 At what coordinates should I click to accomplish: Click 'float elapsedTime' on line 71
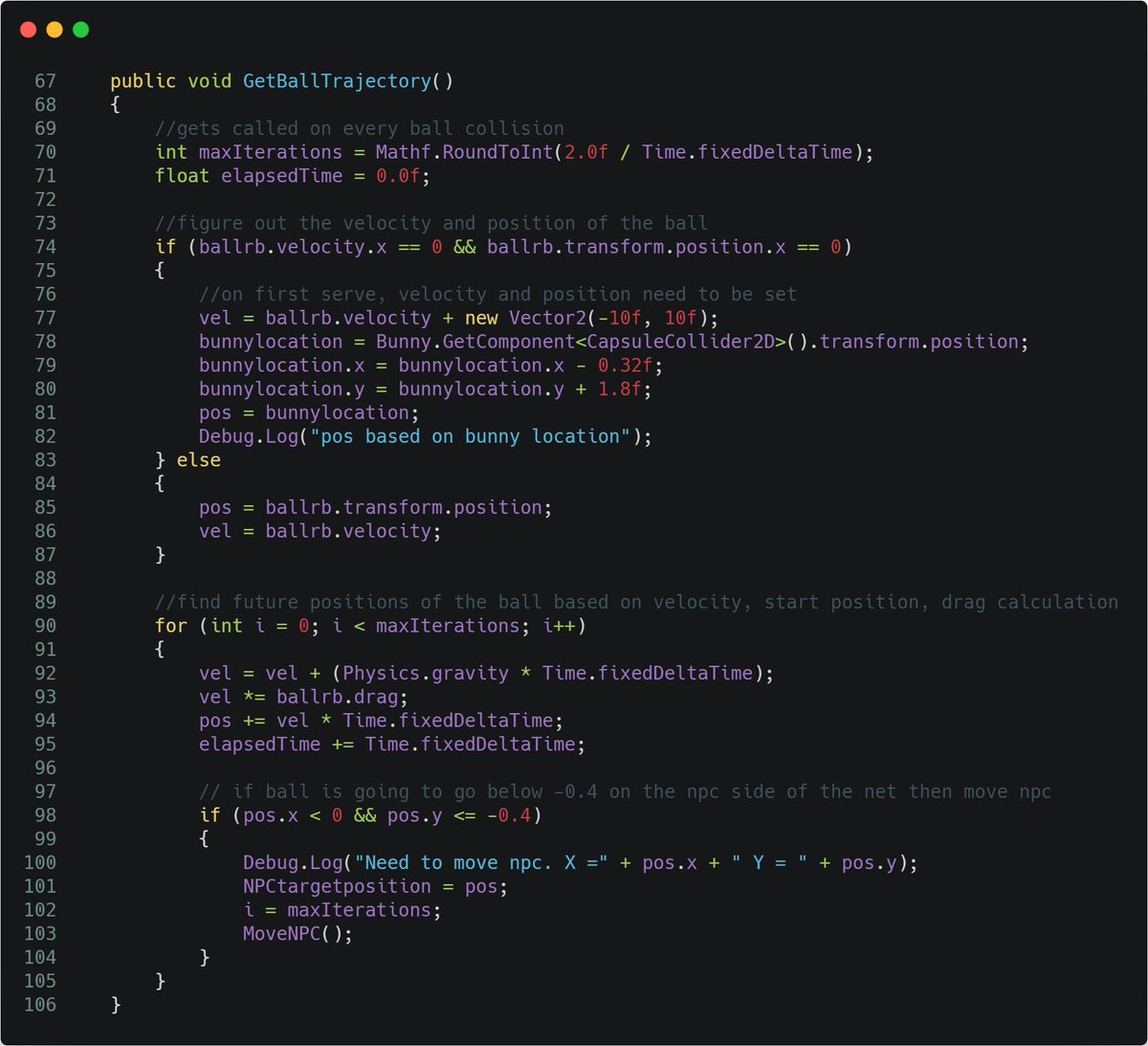[x=249, y=176]
